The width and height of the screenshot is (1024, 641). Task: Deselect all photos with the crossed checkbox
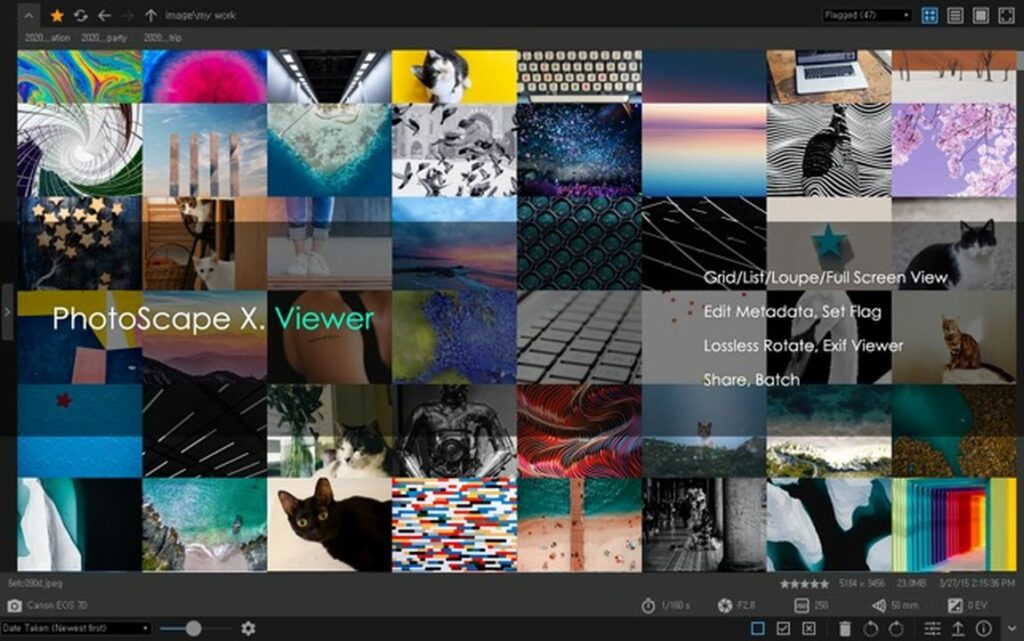(x=808, y=628)
